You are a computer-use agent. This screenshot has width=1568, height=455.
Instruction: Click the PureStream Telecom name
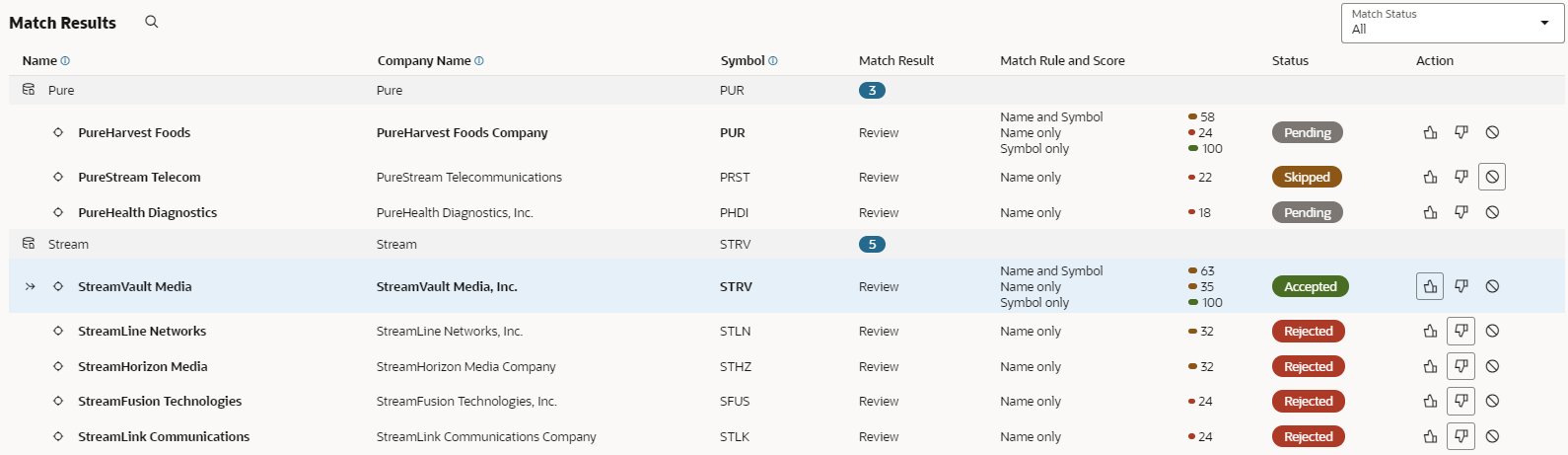click(139, 178)
